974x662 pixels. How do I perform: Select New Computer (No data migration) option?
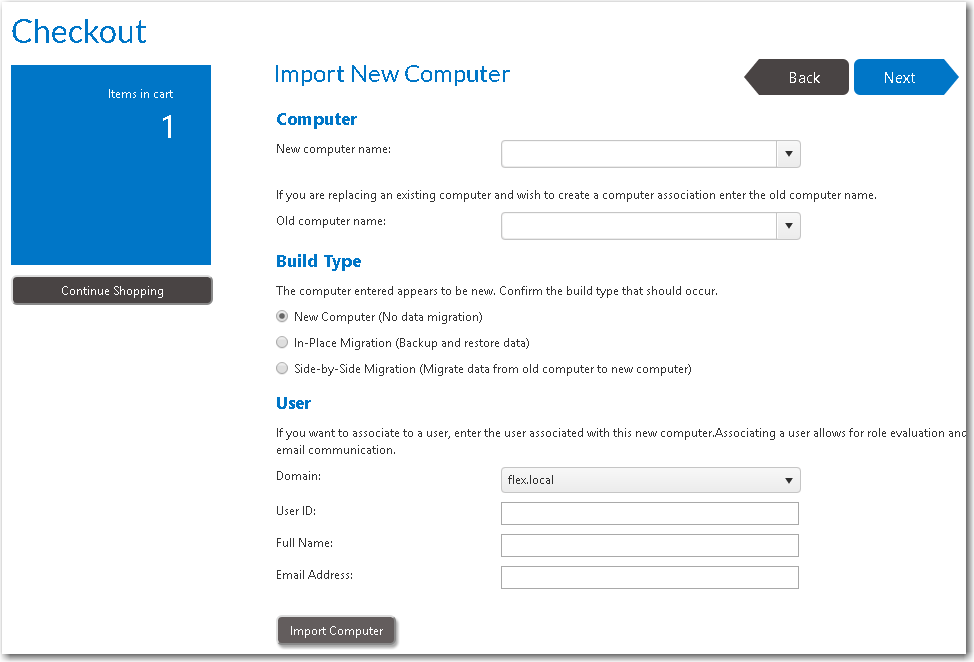[282, 317]
